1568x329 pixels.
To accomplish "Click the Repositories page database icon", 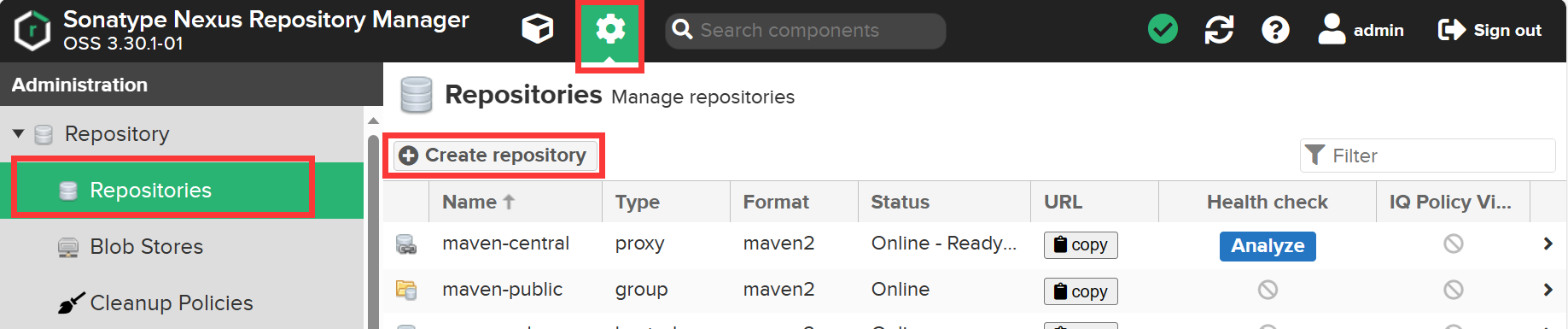I will point(417,95).
